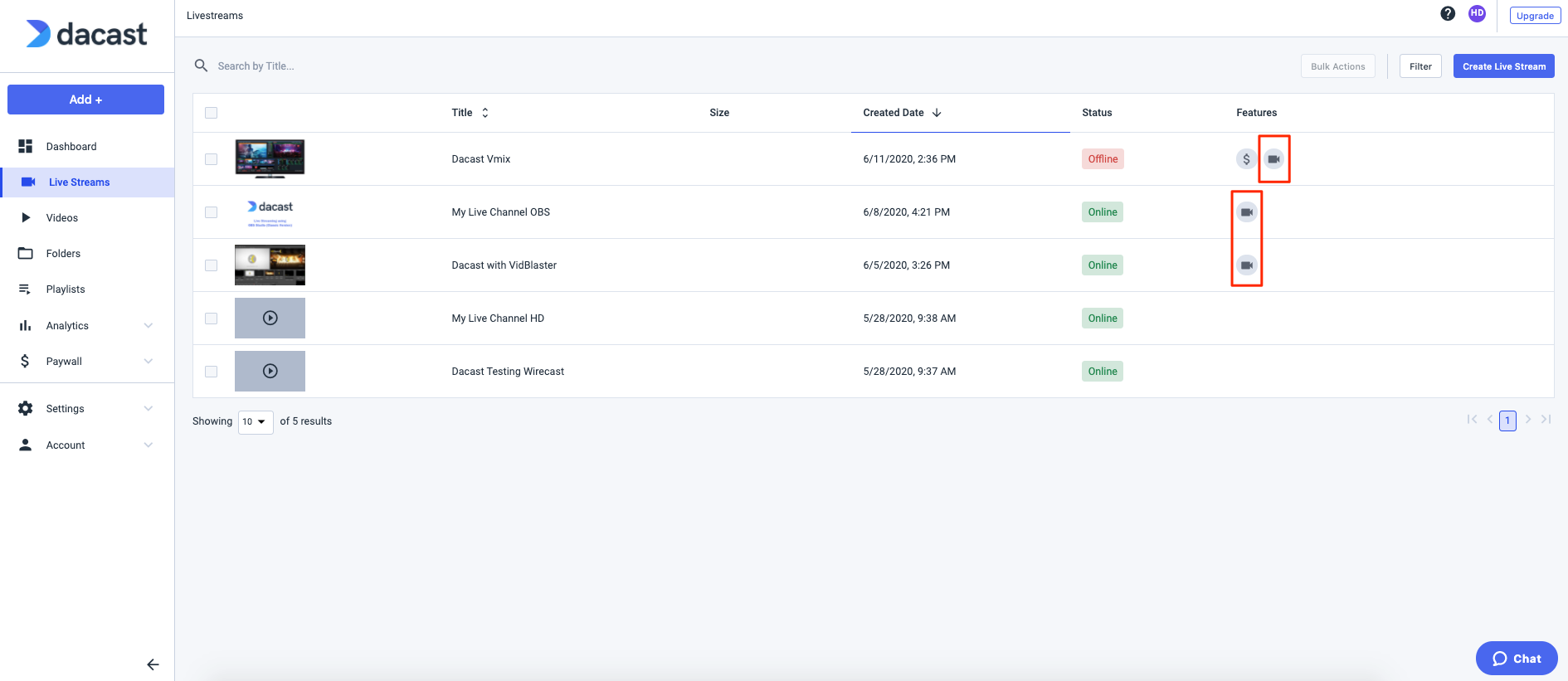Open the Dacast Testing Wirecast placeholder thumbnail
The height and width of the screenshot is (681, 1568).
270,371
